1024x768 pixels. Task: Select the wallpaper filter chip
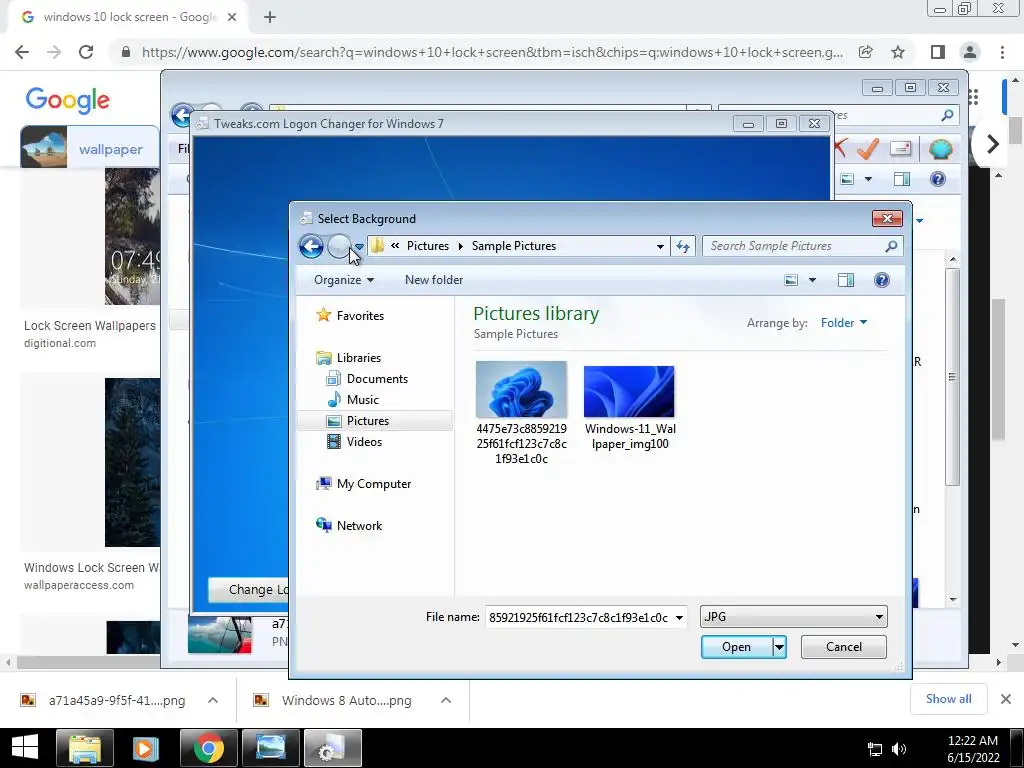[x=89, y=148]
